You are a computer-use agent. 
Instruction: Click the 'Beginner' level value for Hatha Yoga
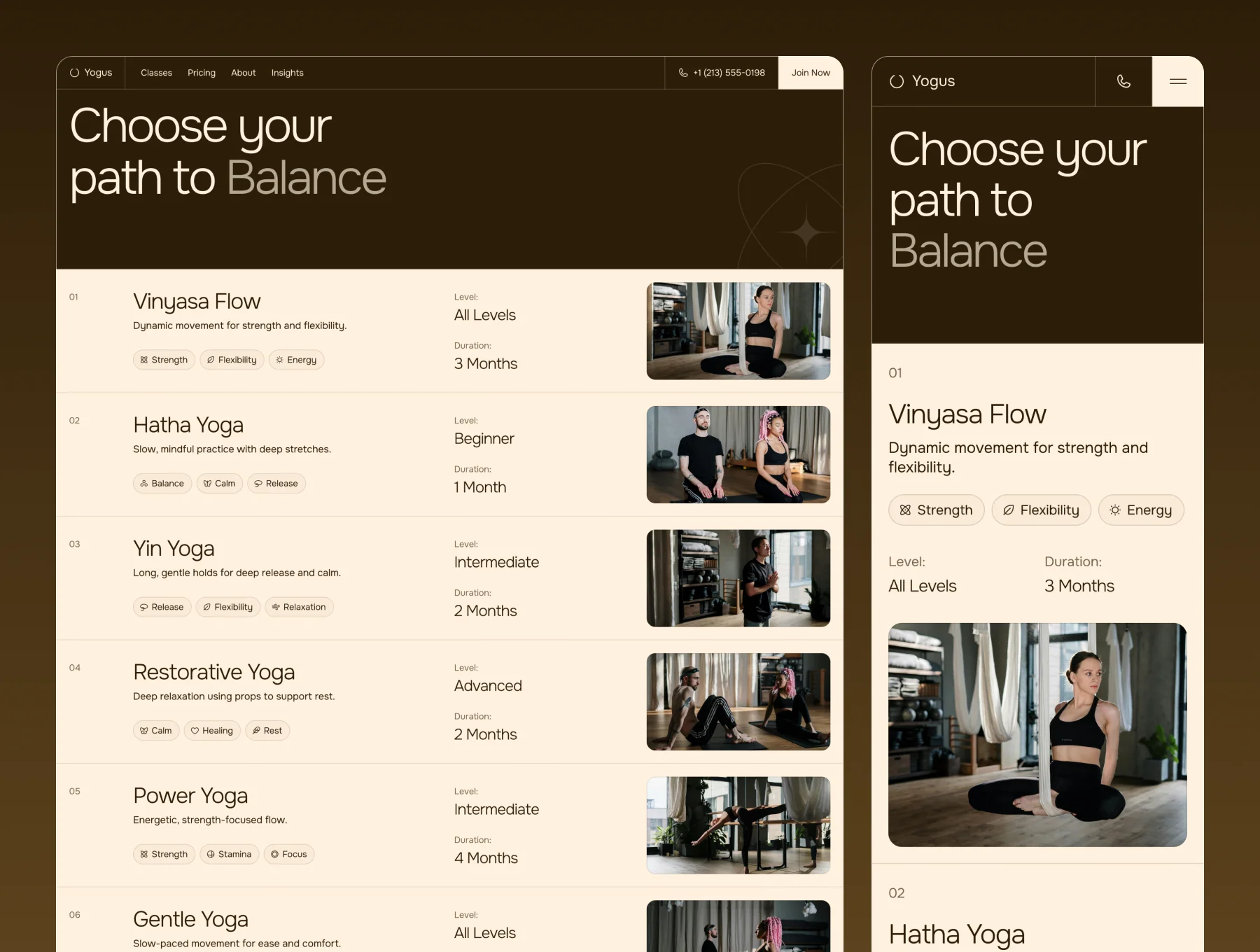[484, 439]
